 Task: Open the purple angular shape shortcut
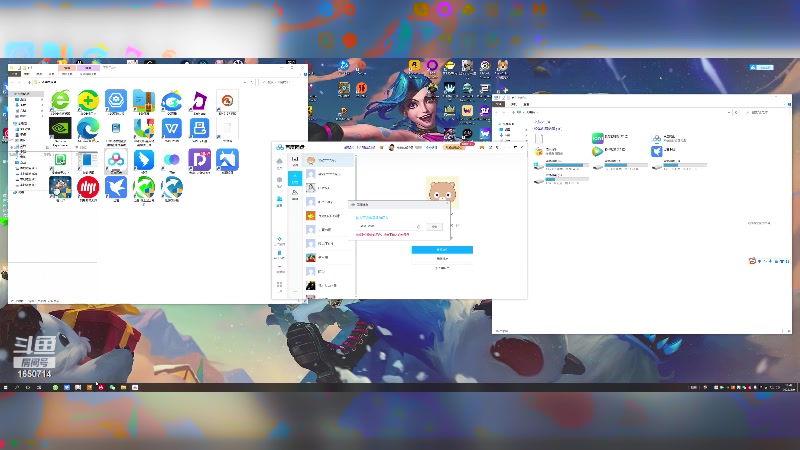199,100
